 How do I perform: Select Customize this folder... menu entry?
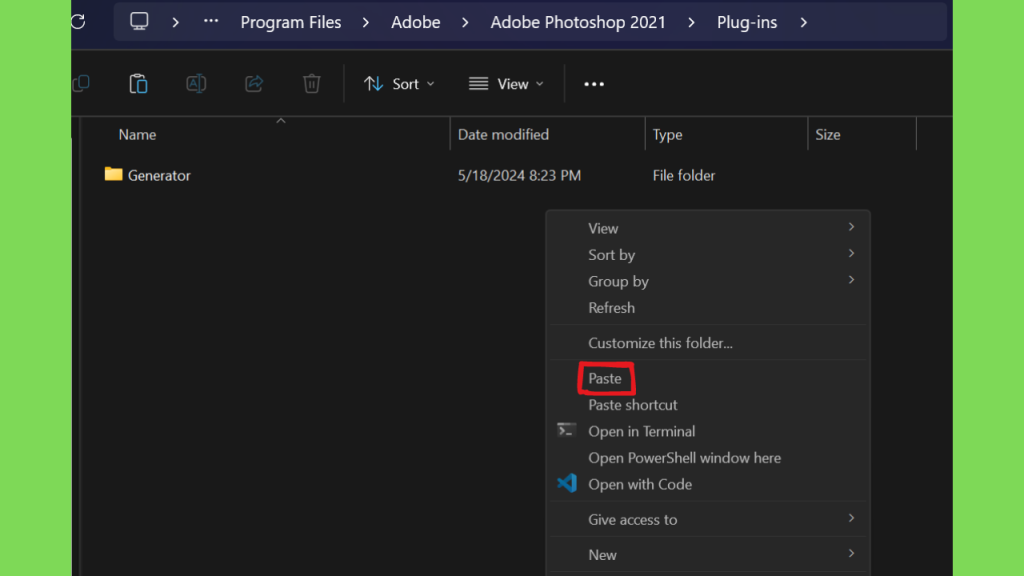tap(708, 343)
